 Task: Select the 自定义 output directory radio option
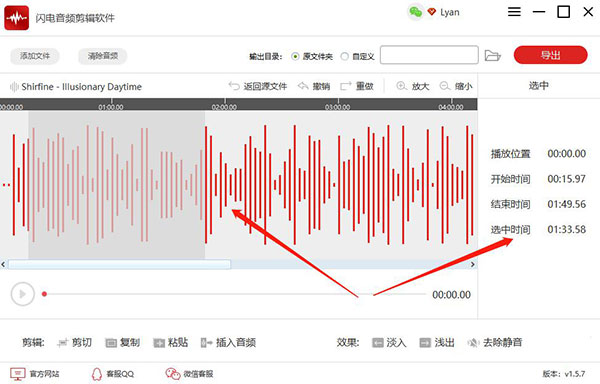coord(344,57)
